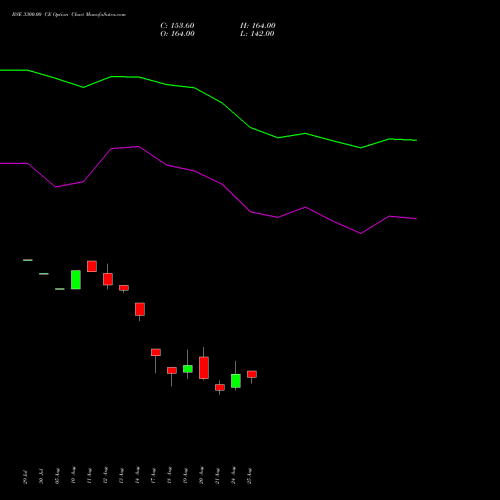
Task: Click the high price value H: 164.00
Action: click(x=258, y=26)
